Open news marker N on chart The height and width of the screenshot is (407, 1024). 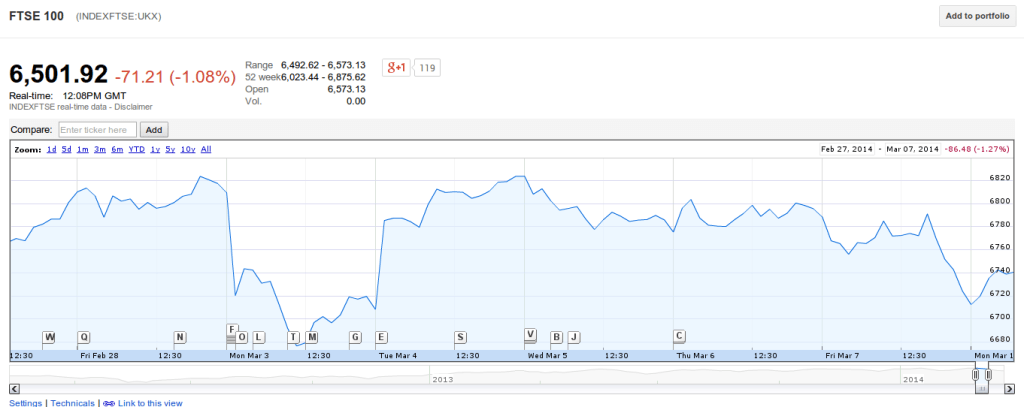tap(180, 337)
